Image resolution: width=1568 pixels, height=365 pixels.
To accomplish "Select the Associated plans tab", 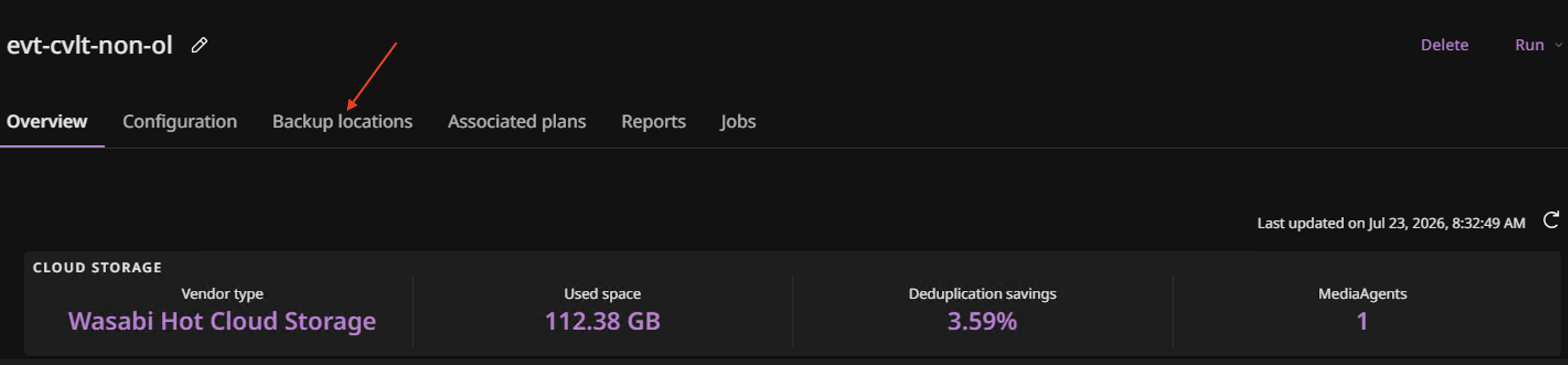I will [517, 121].
